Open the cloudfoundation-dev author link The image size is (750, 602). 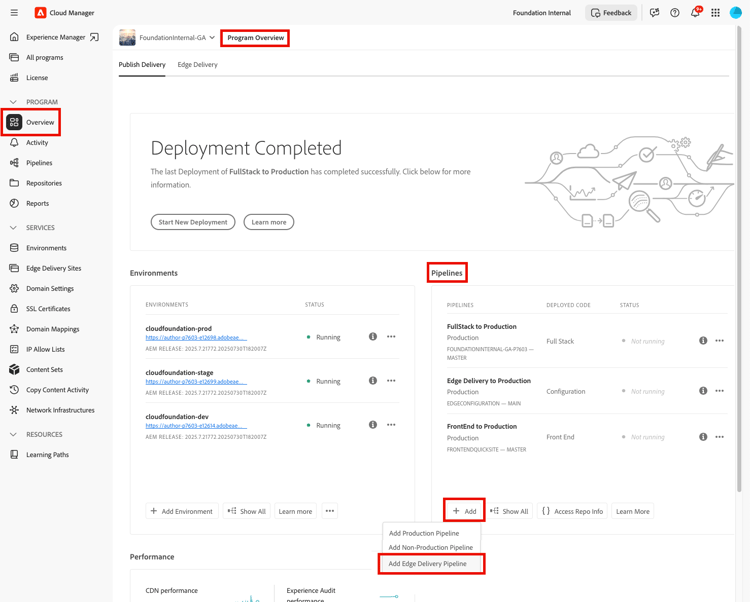(196, 426)
